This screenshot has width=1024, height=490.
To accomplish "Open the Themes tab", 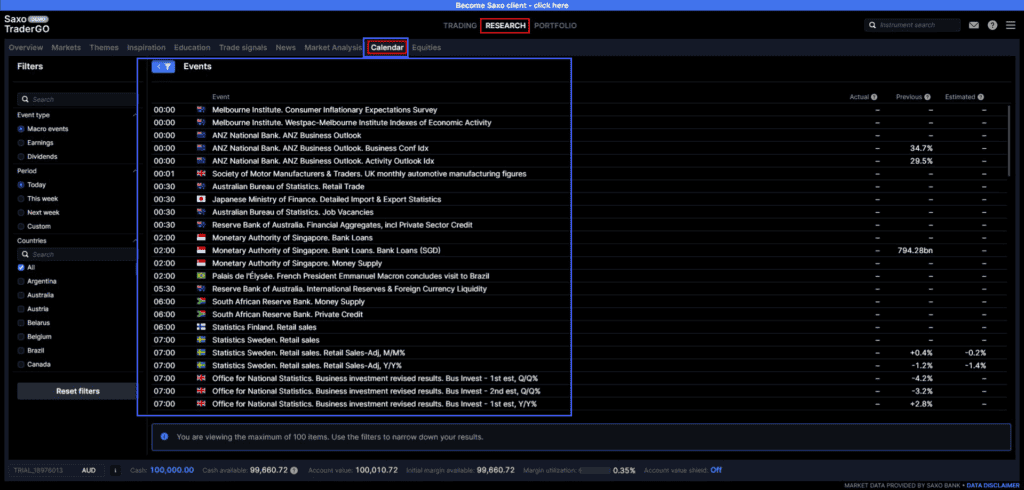I will point(104,48).
